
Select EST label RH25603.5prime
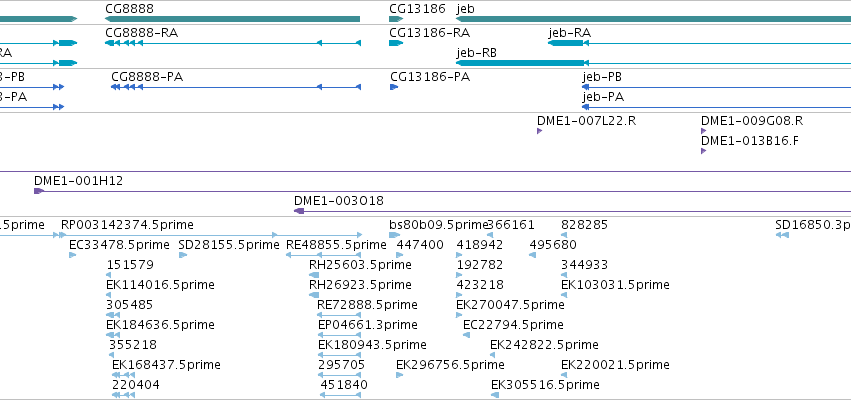click(360, 265)
